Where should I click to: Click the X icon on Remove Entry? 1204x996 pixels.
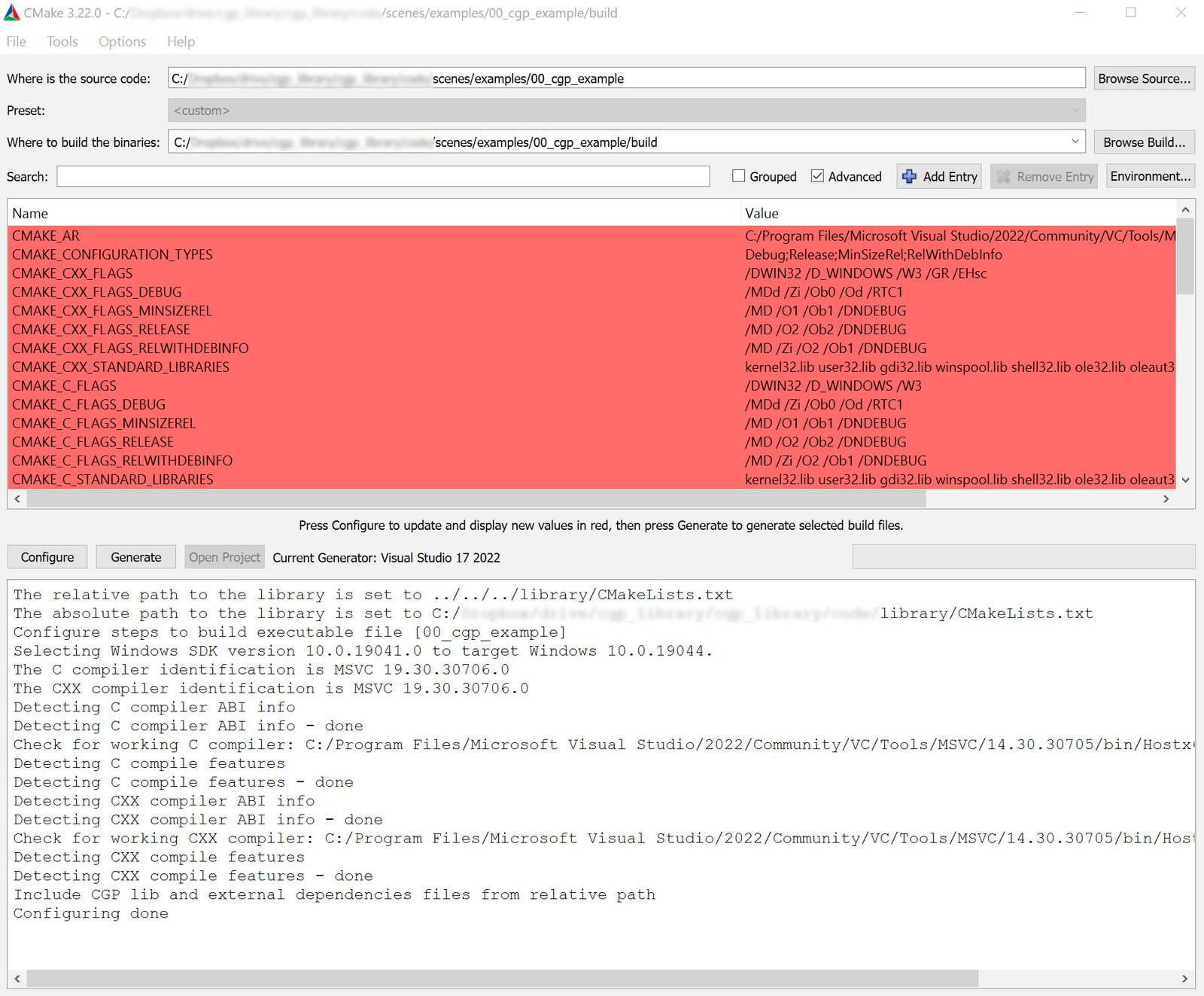(1003, 176)
